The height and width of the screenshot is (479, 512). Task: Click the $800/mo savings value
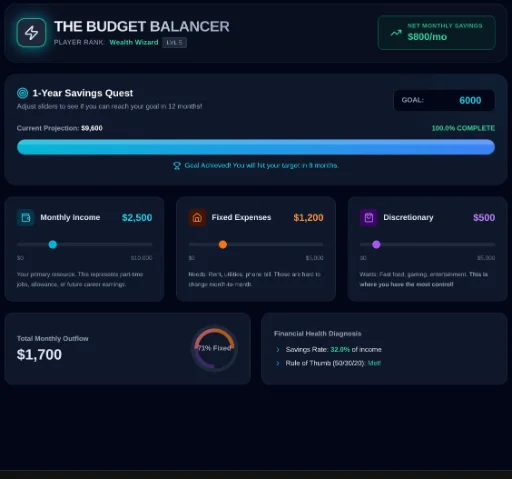click(427, 37)
